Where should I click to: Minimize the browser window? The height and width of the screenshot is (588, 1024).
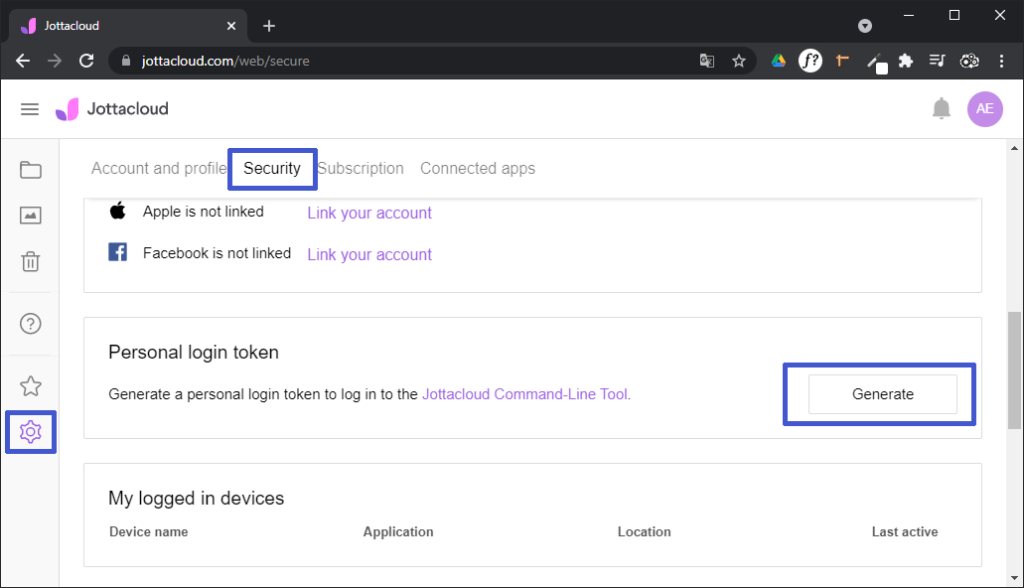coord(908,15)
